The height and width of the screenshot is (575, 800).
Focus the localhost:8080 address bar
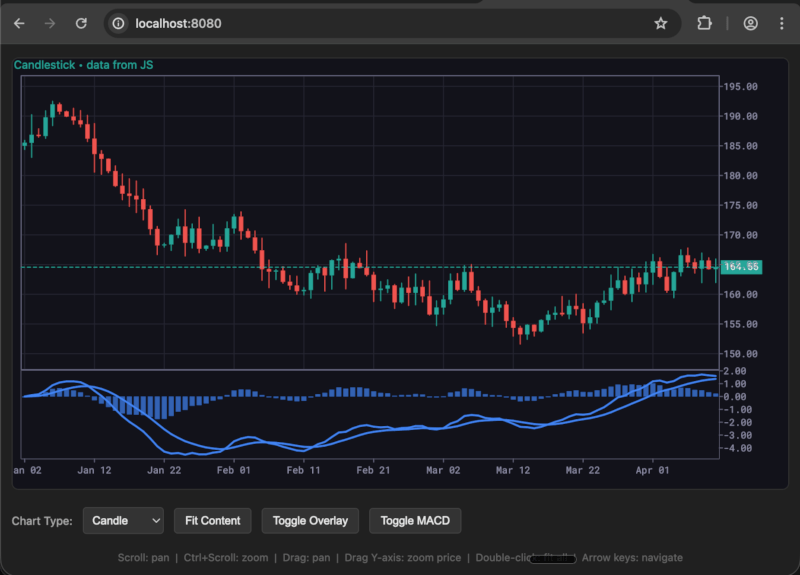[392, 23]
